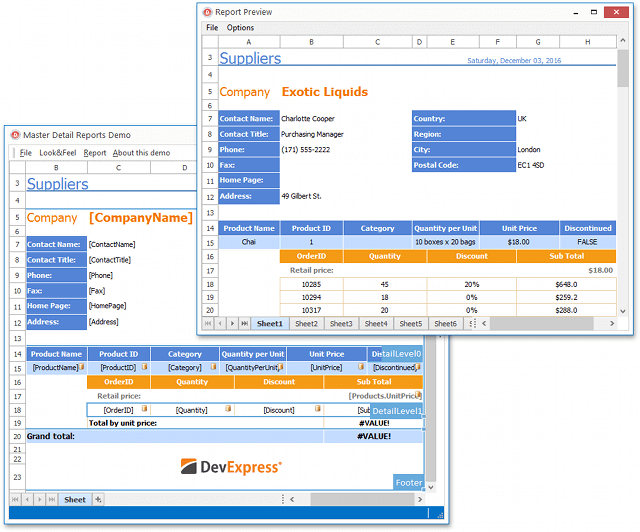
Task: Click the Master Detail Reports Demo app icon
Action: pos(15,135)
